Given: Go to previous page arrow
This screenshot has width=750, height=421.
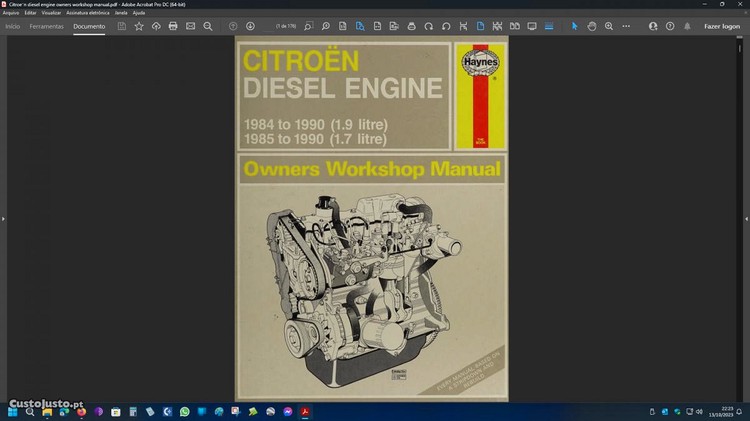Looking at the screenshot, I should 233,26.
